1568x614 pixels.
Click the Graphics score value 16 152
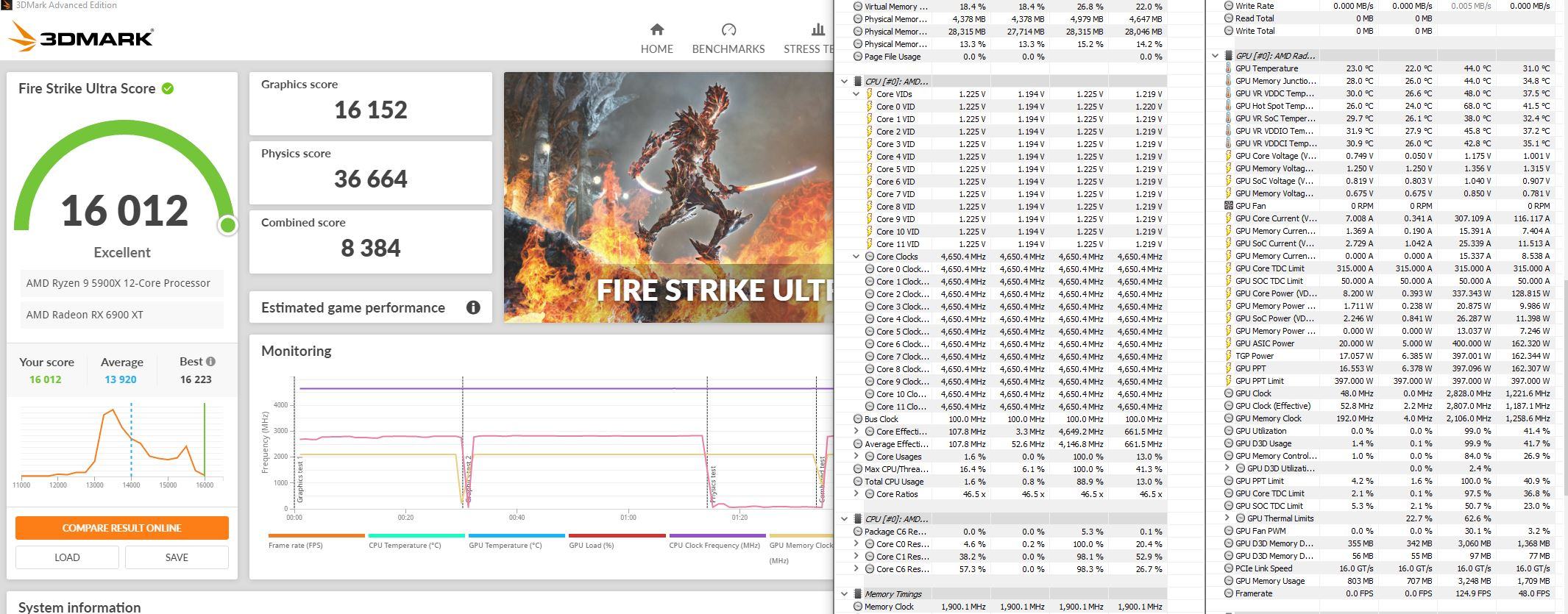coord(370,110)
